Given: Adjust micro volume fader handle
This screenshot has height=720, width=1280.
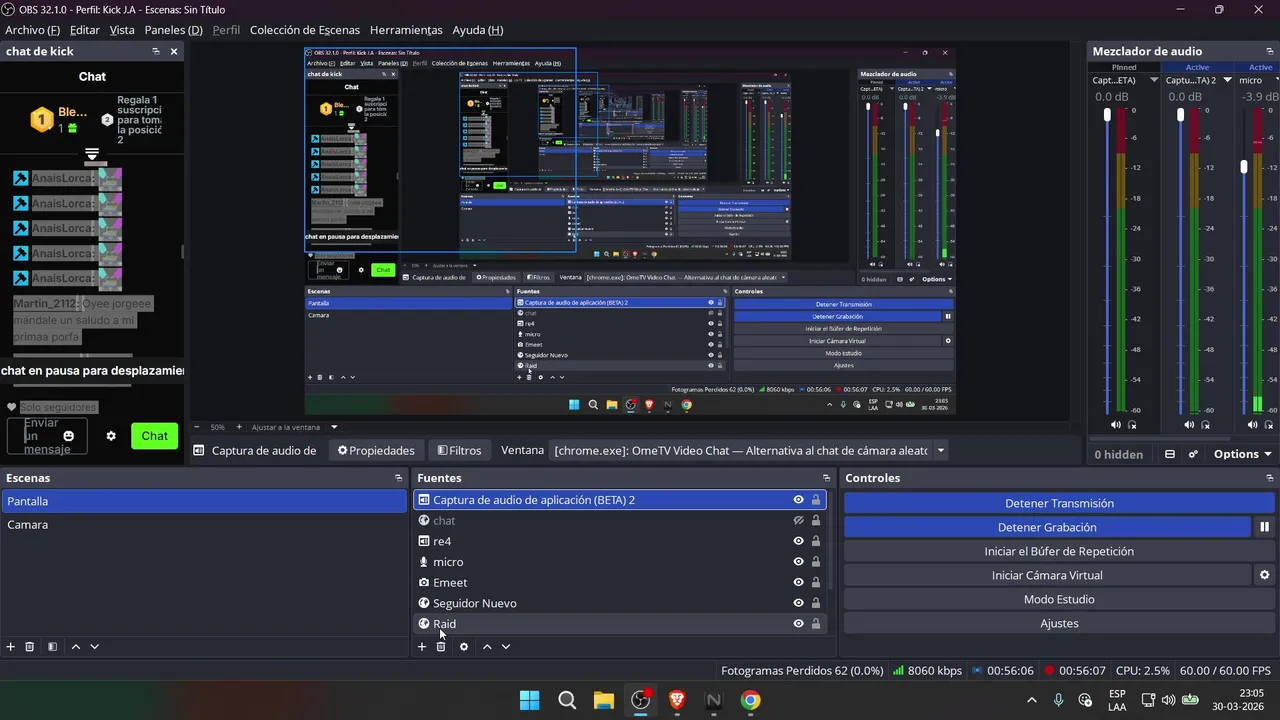Looking at the screenshot, I should (1244, 167).
